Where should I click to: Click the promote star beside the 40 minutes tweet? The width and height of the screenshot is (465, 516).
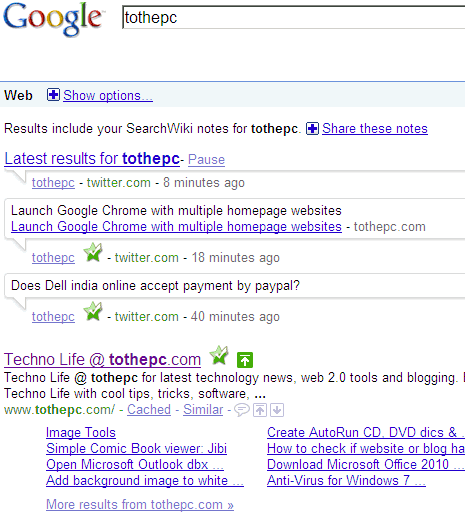(x=93, y=311)
